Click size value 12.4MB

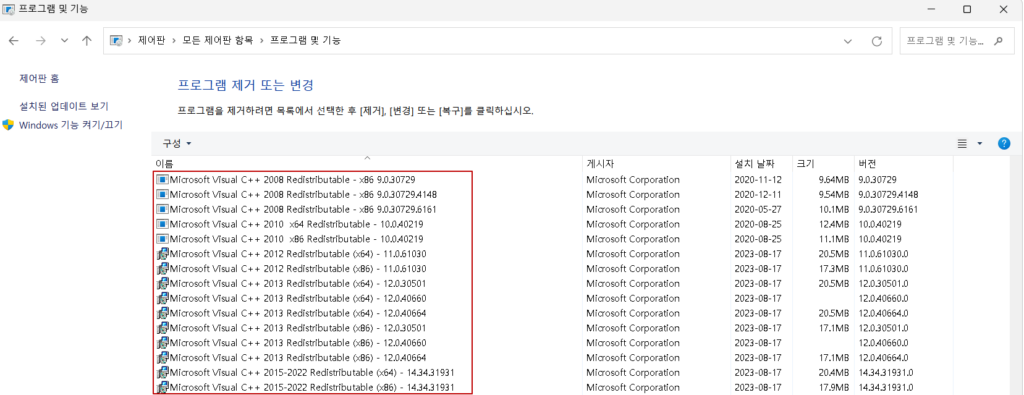click(x=833, y=224)
